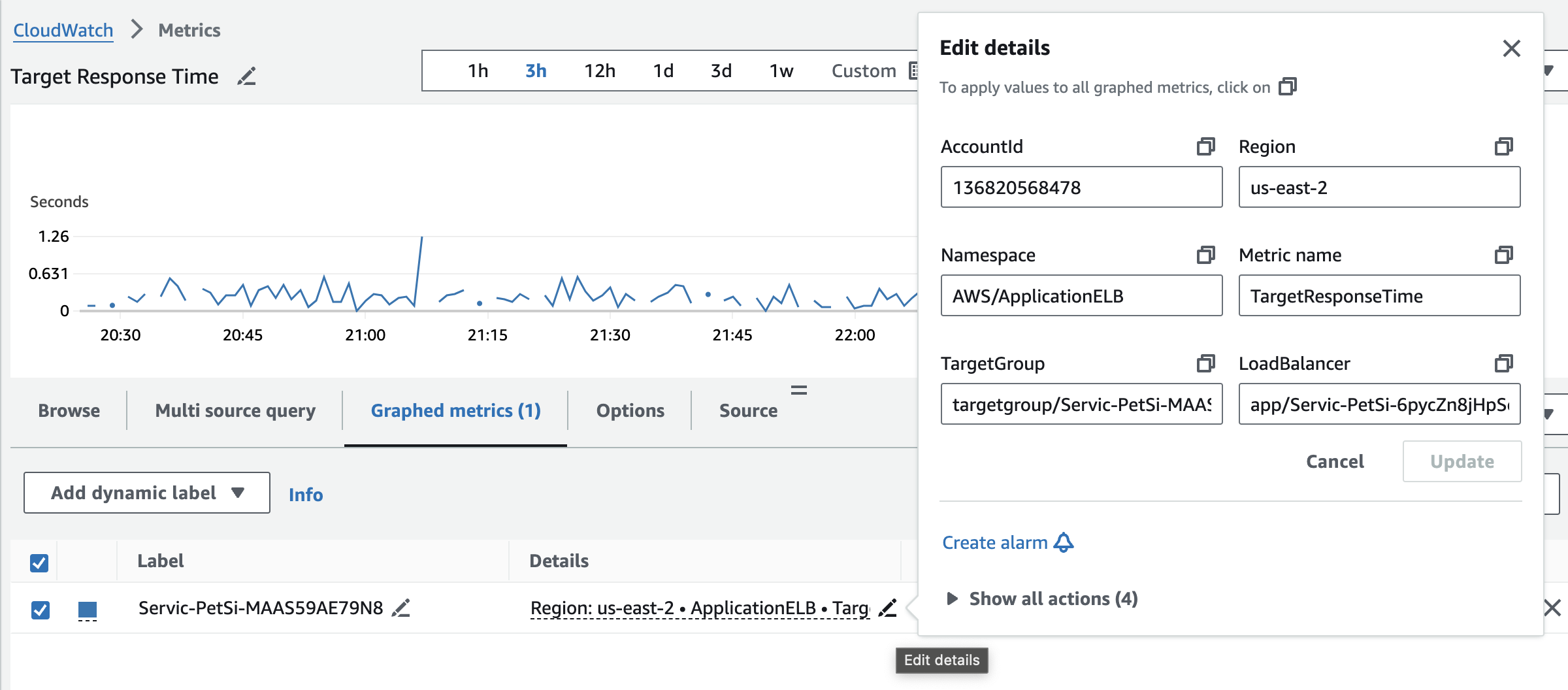Edit the Servic-PetSi-MAAS59AE79N8 label with pencil icon
Viewport: 1568px width, 690px height.
(x=400, y=608)
